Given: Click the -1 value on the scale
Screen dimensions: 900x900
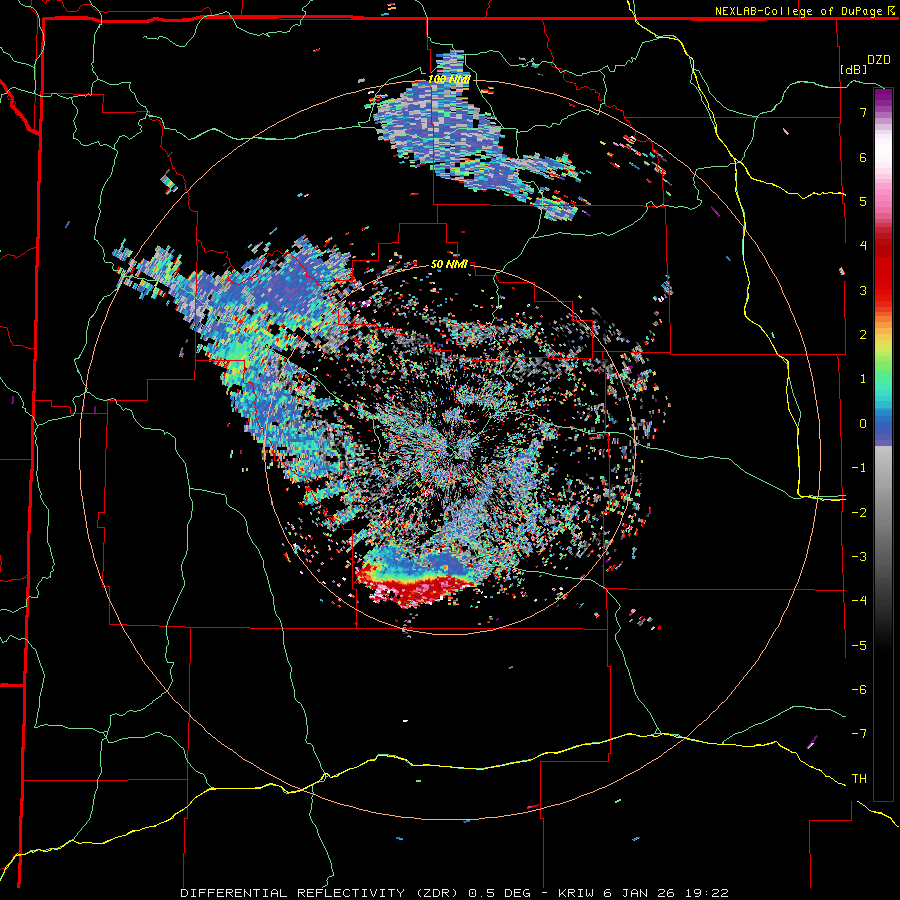Looking at the screenshot, I should click(x=859, y=468).
